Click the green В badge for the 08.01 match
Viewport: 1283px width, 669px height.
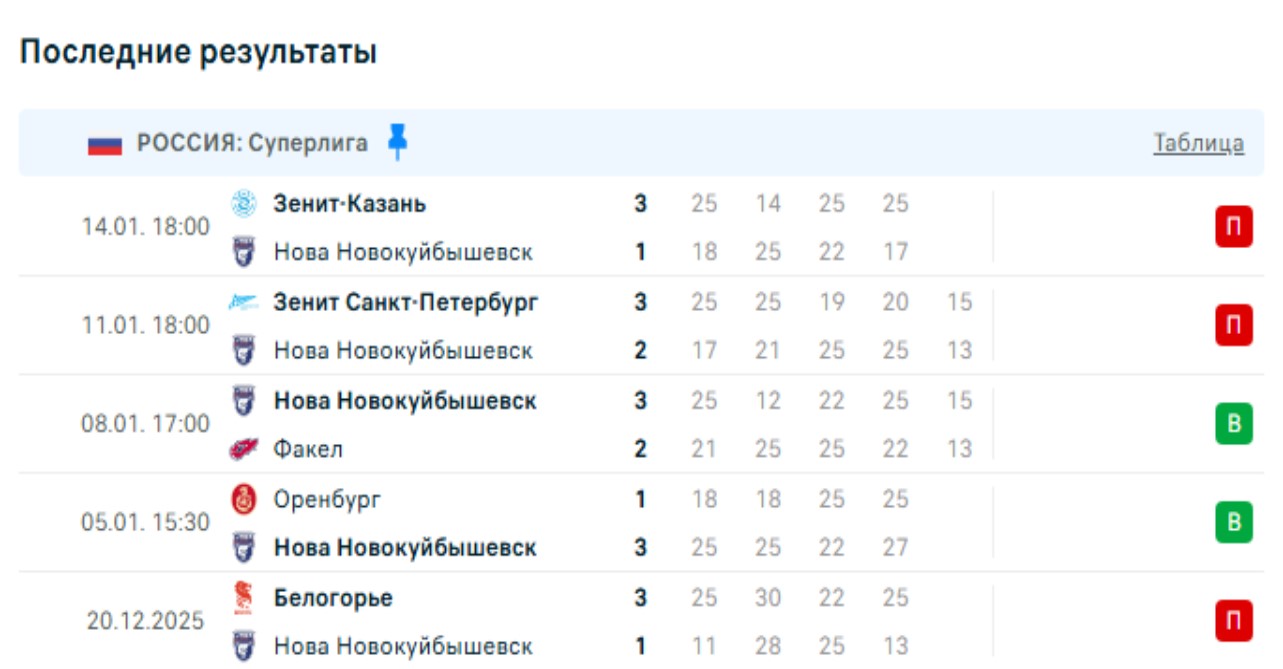tap(1234, 424)
